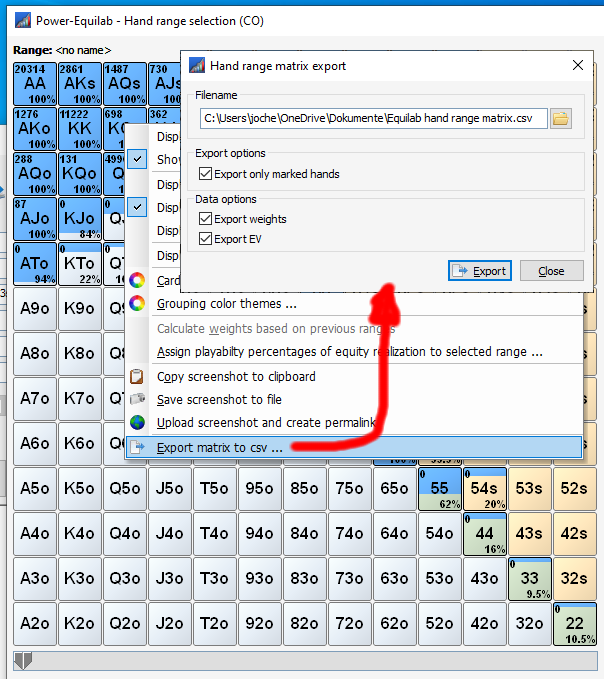Select the K7o hand cell

click(x=80, y=399)
